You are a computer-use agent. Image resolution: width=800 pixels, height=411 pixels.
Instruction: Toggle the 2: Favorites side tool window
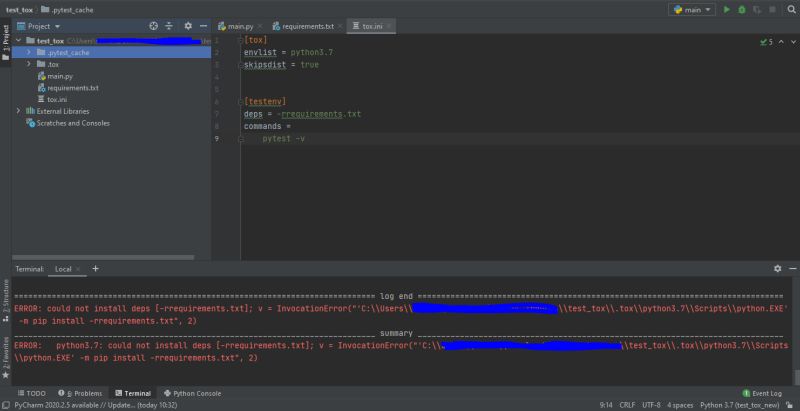6,357
